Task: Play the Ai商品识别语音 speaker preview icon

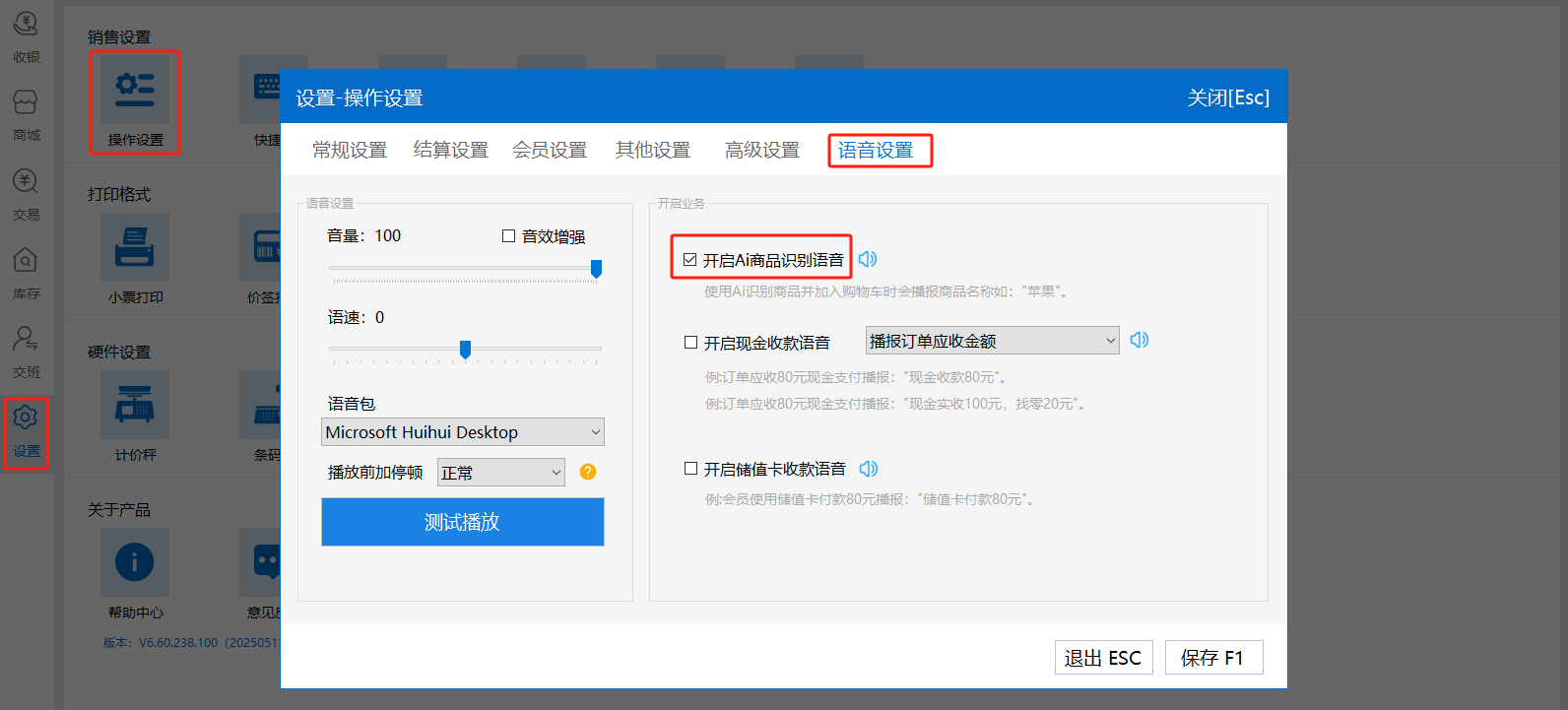Action: click(867, 259)
